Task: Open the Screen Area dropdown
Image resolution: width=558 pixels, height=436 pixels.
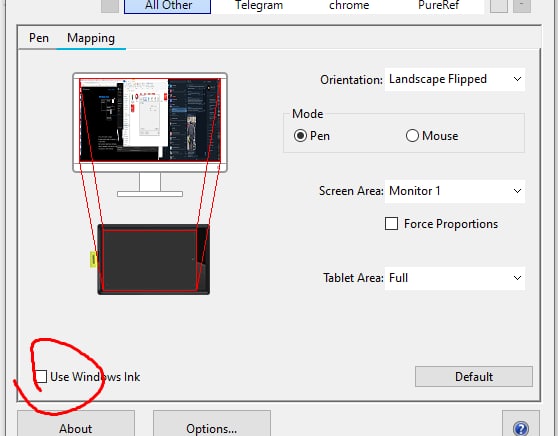Action: coord(454,191)
